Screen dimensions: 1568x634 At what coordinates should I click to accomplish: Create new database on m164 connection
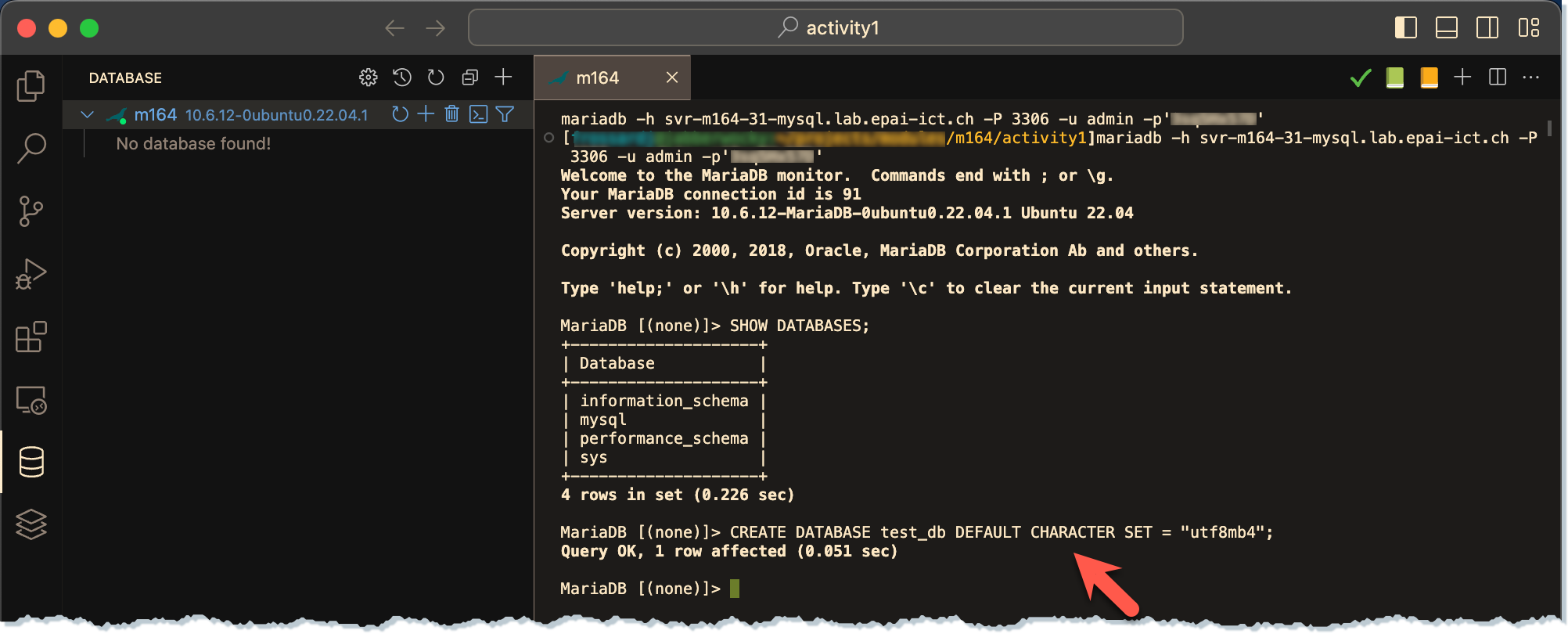pyautogui.click(x=426, y=114)
